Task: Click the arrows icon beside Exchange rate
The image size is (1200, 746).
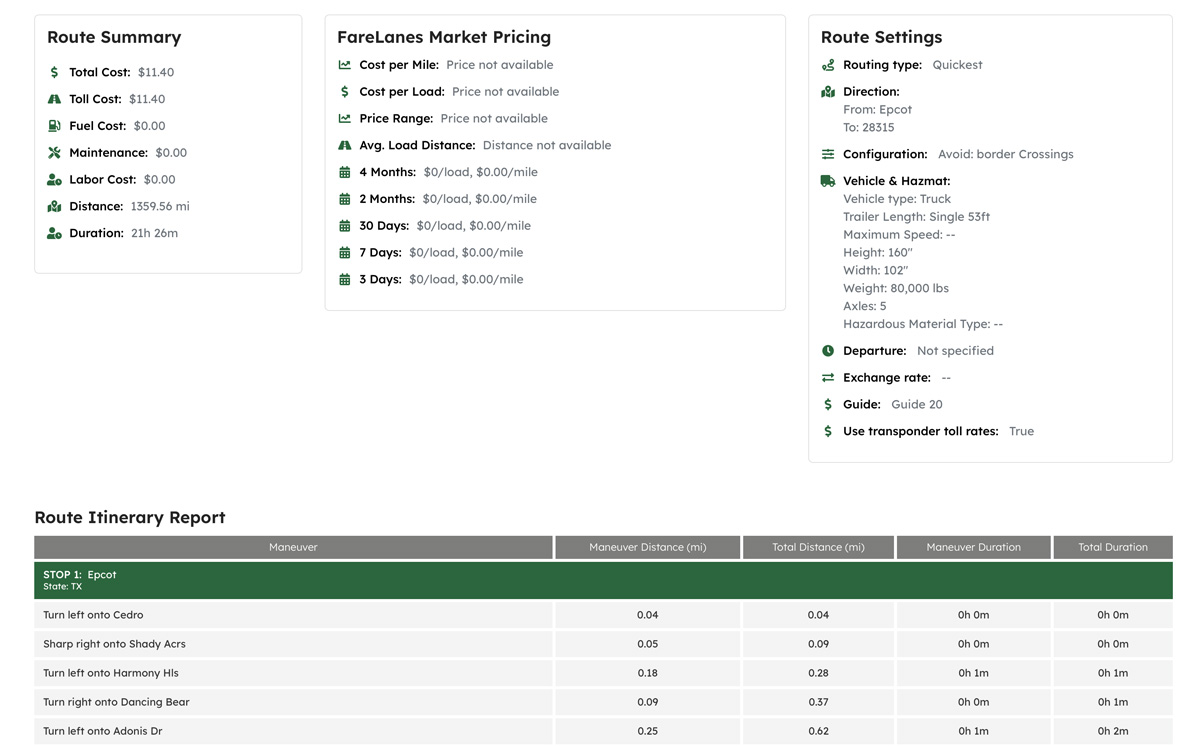Action: [828, 378]
